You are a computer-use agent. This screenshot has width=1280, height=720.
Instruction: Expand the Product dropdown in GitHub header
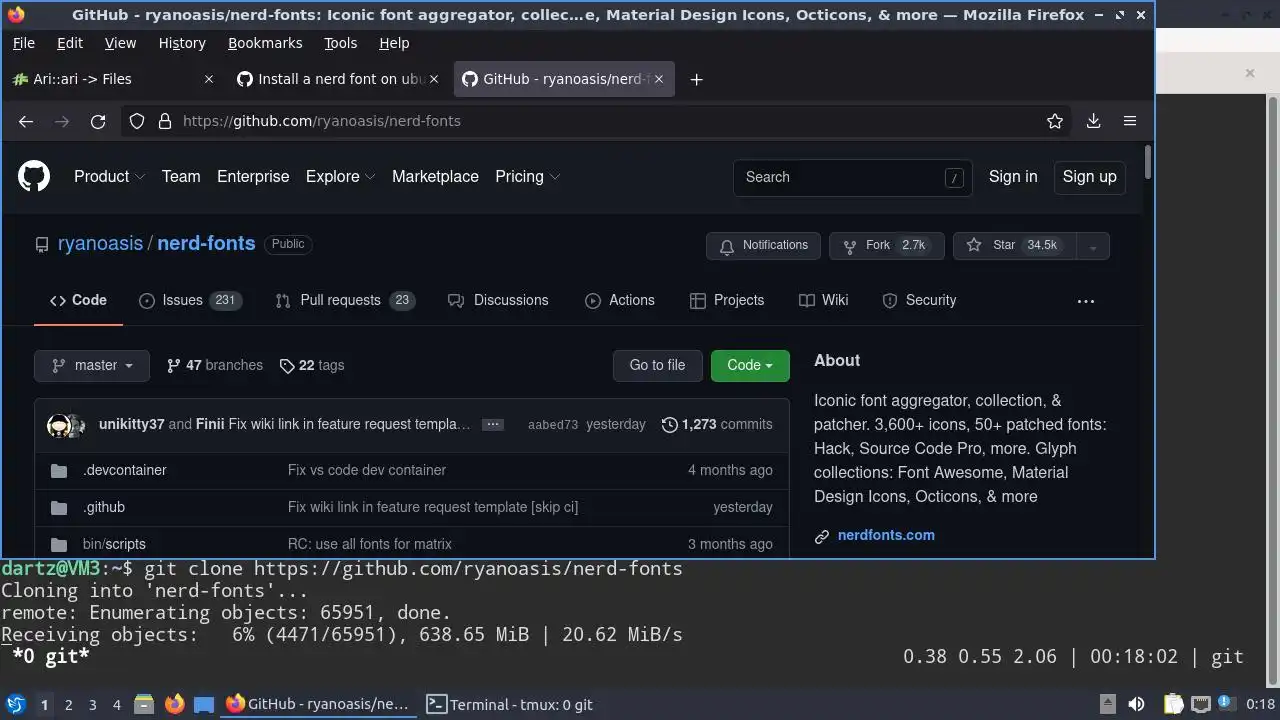pyautogui.click(x=109, y=177)
